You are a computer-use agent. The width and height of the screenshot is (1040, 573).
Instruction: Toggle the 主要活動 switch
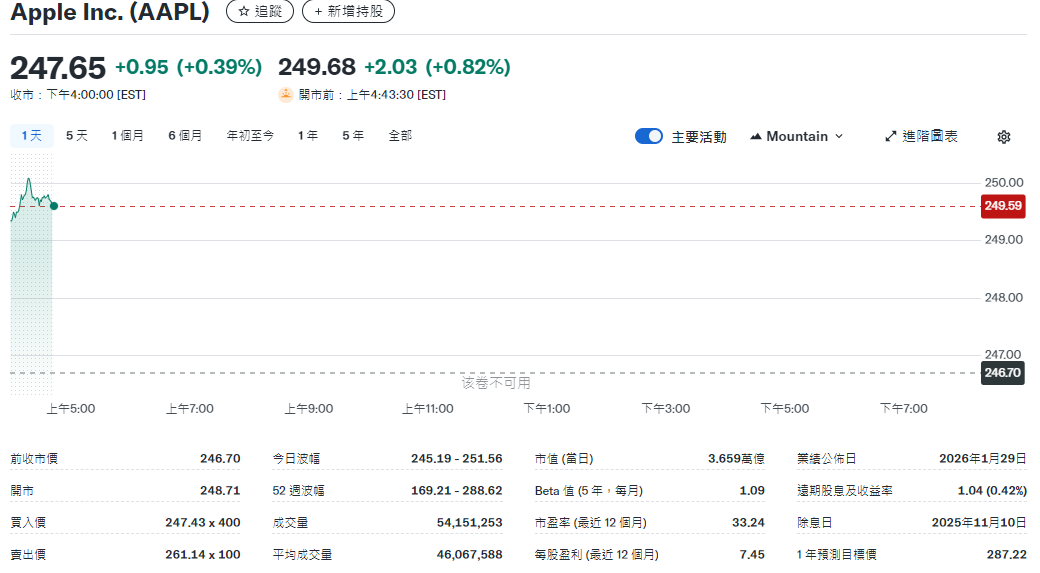[649, 136]
